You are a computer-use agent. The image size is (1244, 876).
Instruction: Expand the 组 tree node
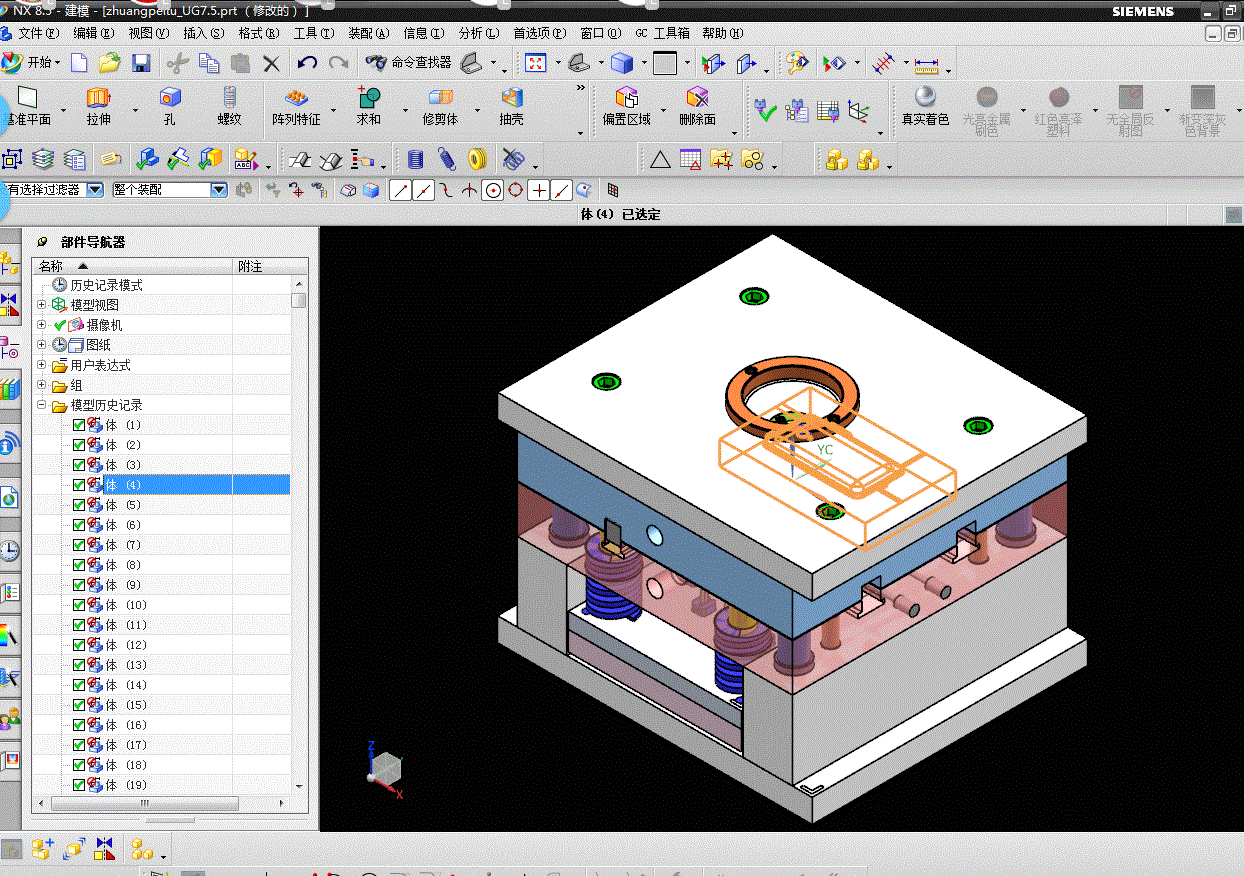coord(42,385)
